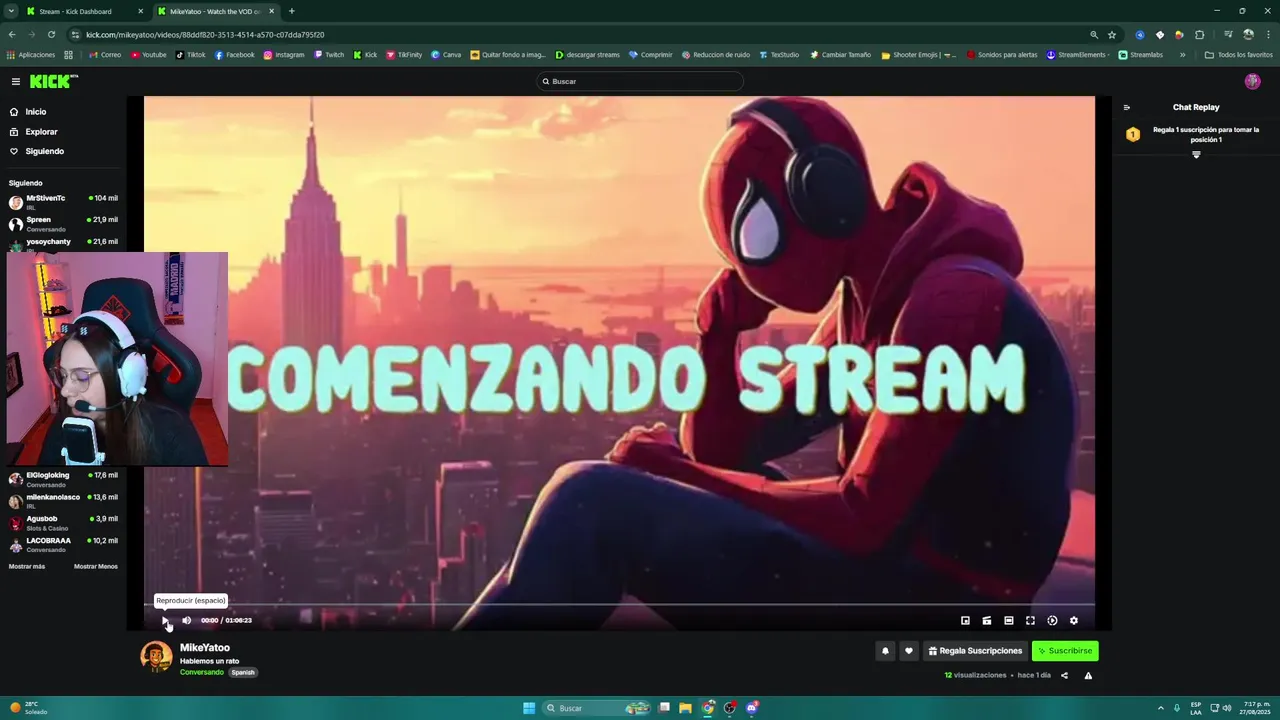Open Discord from the taskbar
This screenshot has width=1280, height=720.
(x=752, y=708)
